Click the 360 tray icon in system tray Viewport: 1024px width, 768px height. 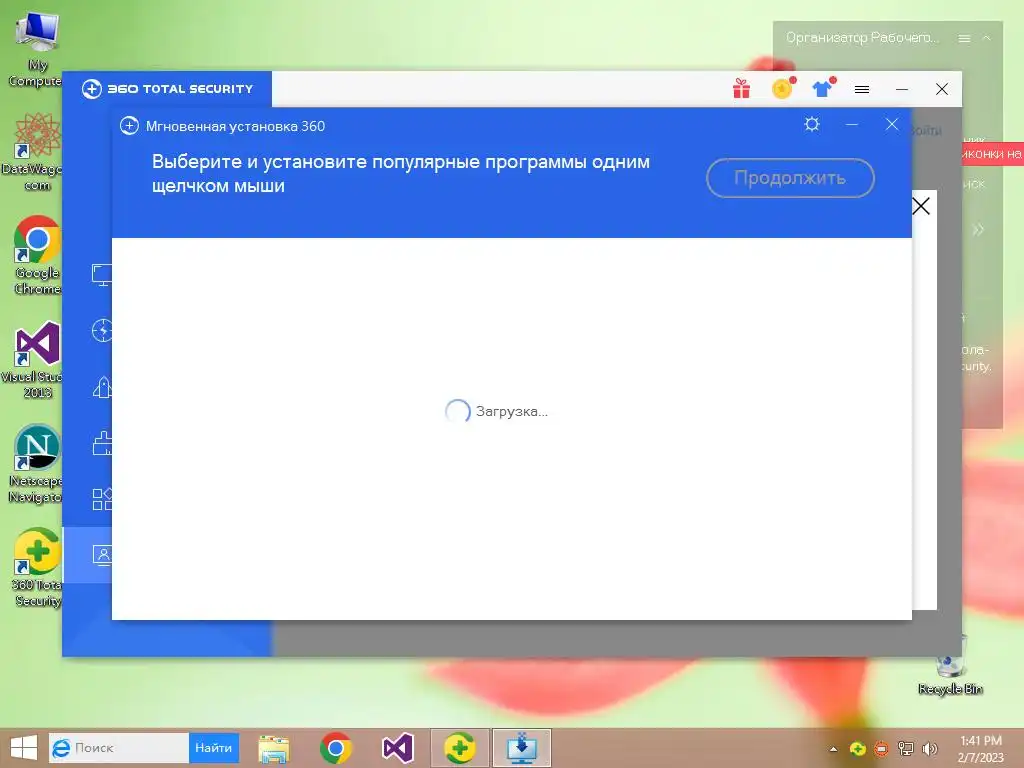857,749
